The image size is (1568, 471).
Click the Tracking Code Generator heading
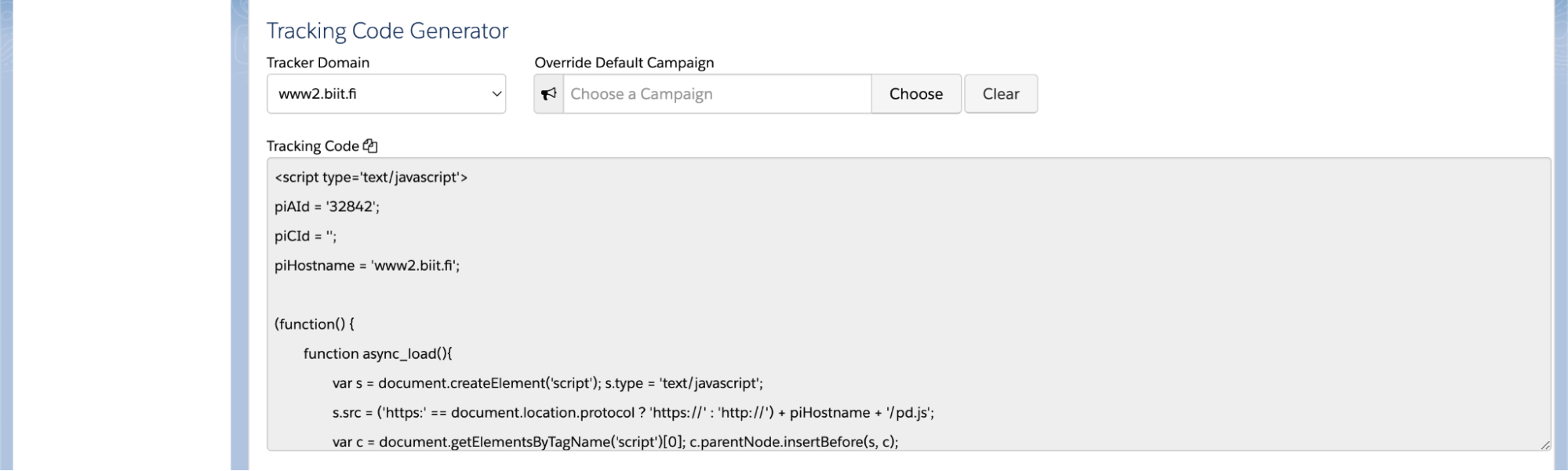click(387, 31)
